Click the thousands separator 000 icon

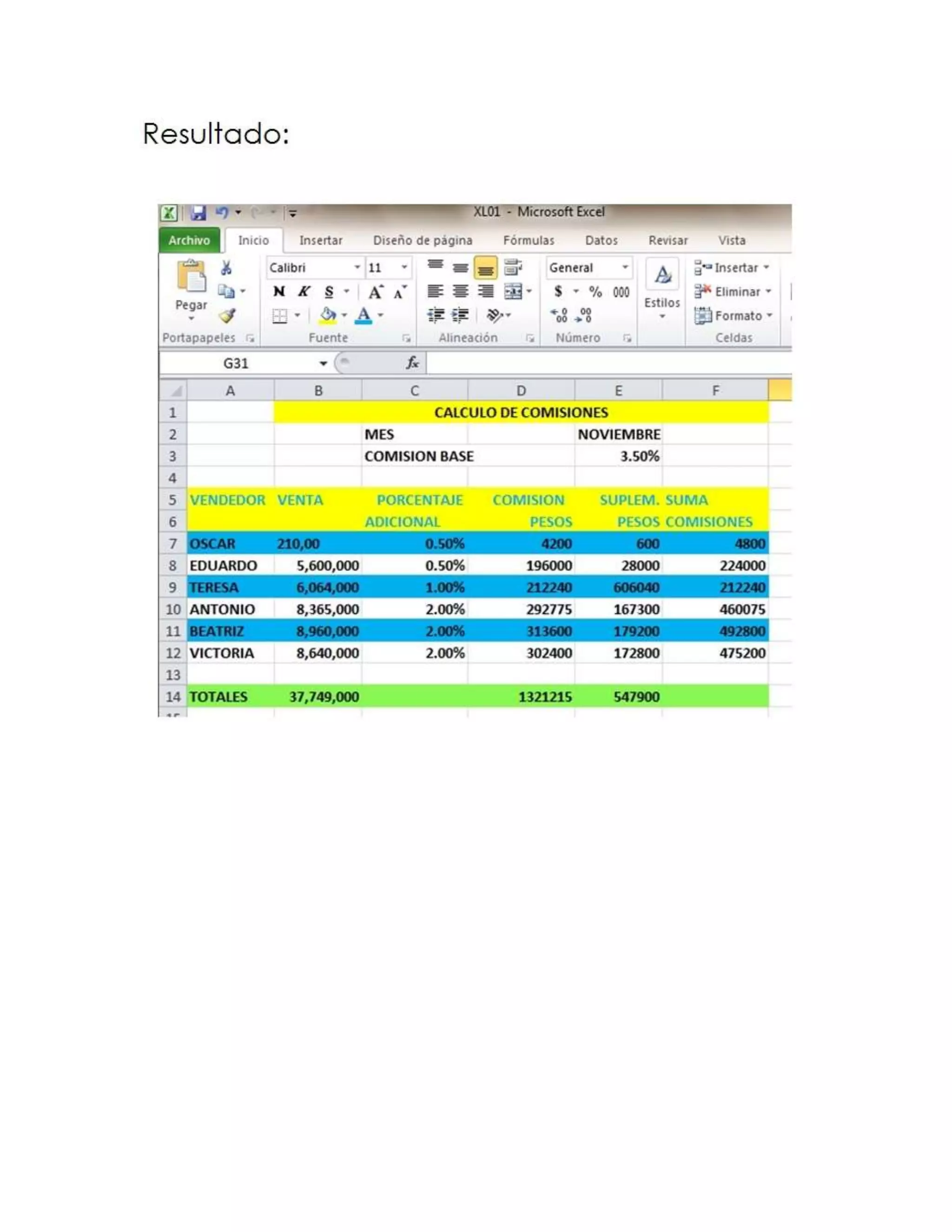[x=621, y=292]
